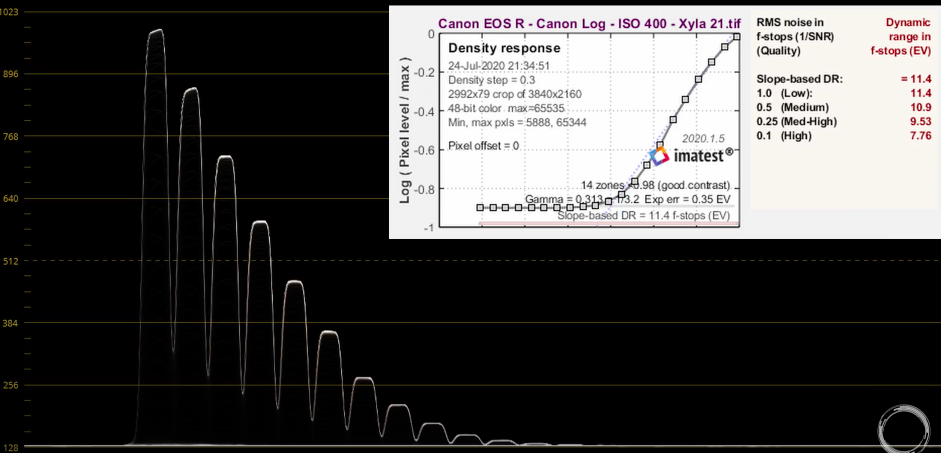The width and height of the screenshot is (941, 453).
Task: Click the '10.9' Medium dynamic range value
Action: point(921,108)
